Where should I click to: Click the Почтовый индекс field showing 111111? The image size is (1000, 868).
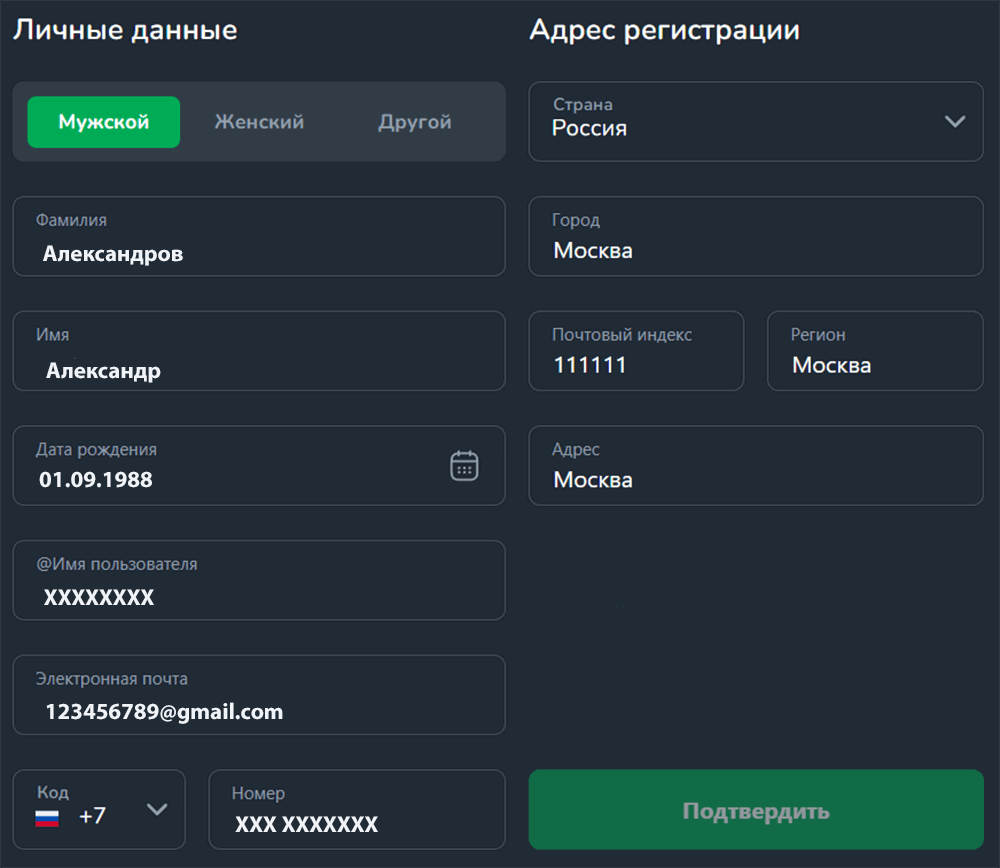click(x=636, y=351)
